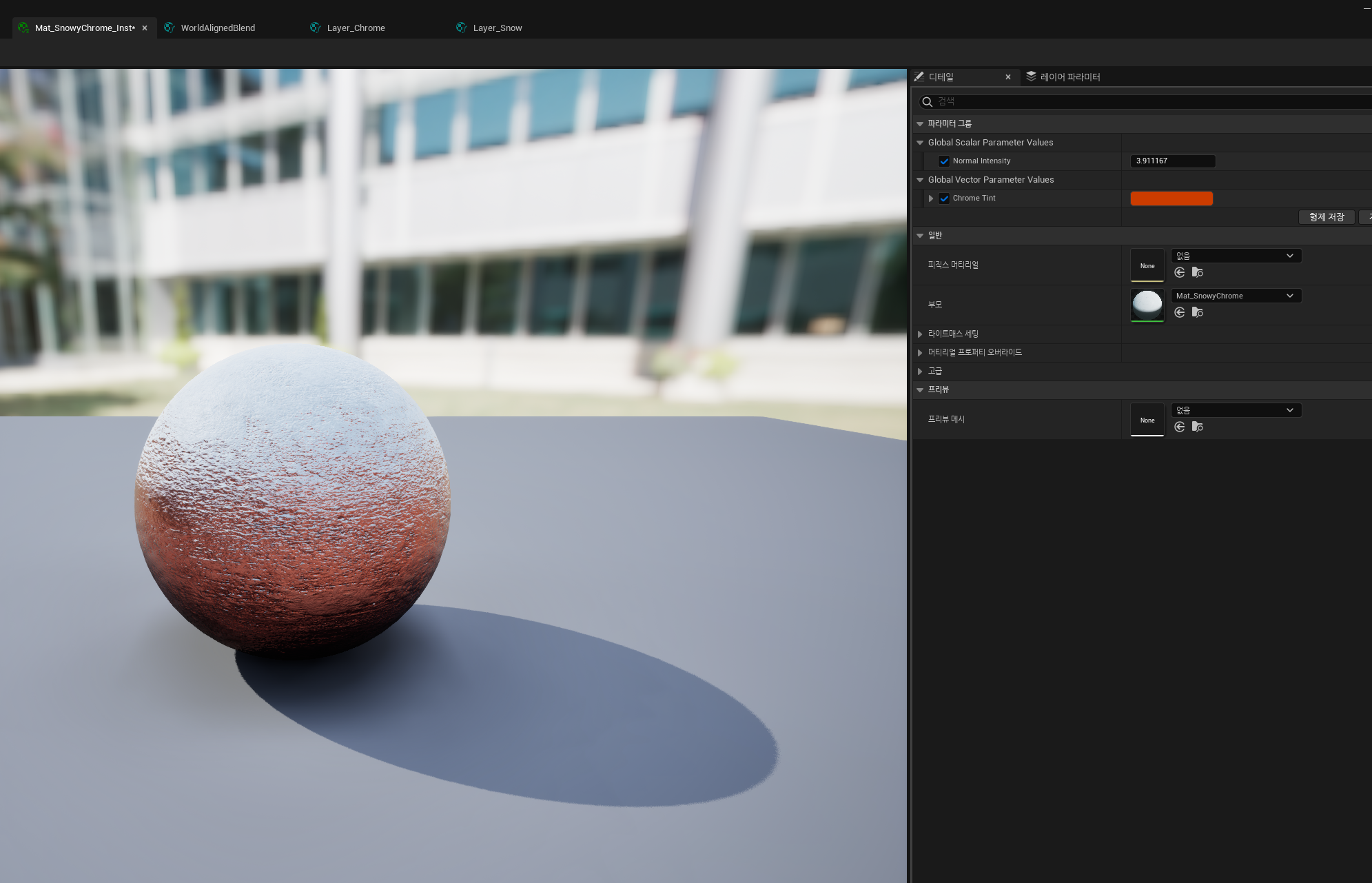Expand the Chrome Tint channel values

931,198
